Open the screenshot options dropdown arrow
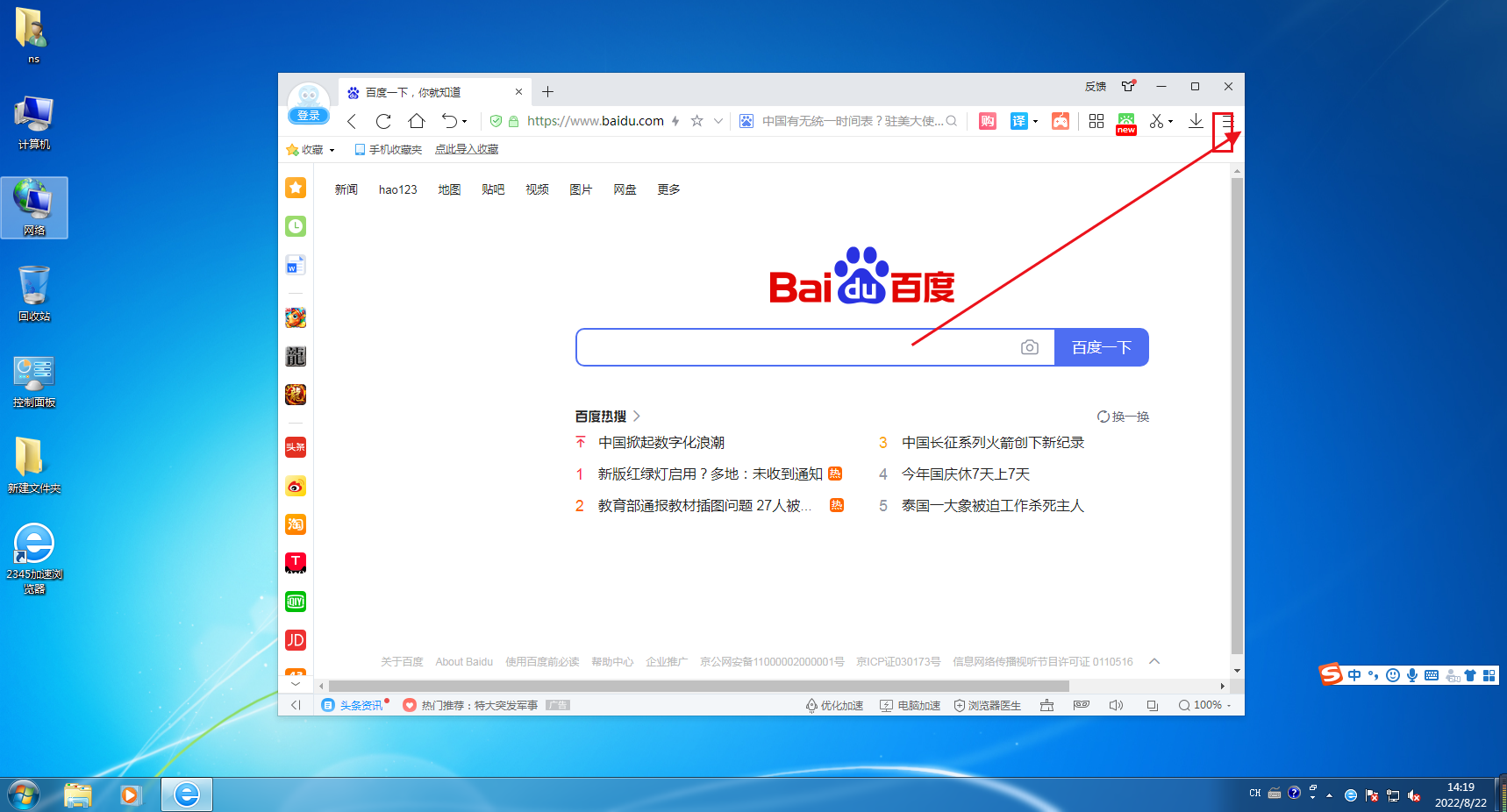1507x812 pixels. click(x=1171, y=122)
